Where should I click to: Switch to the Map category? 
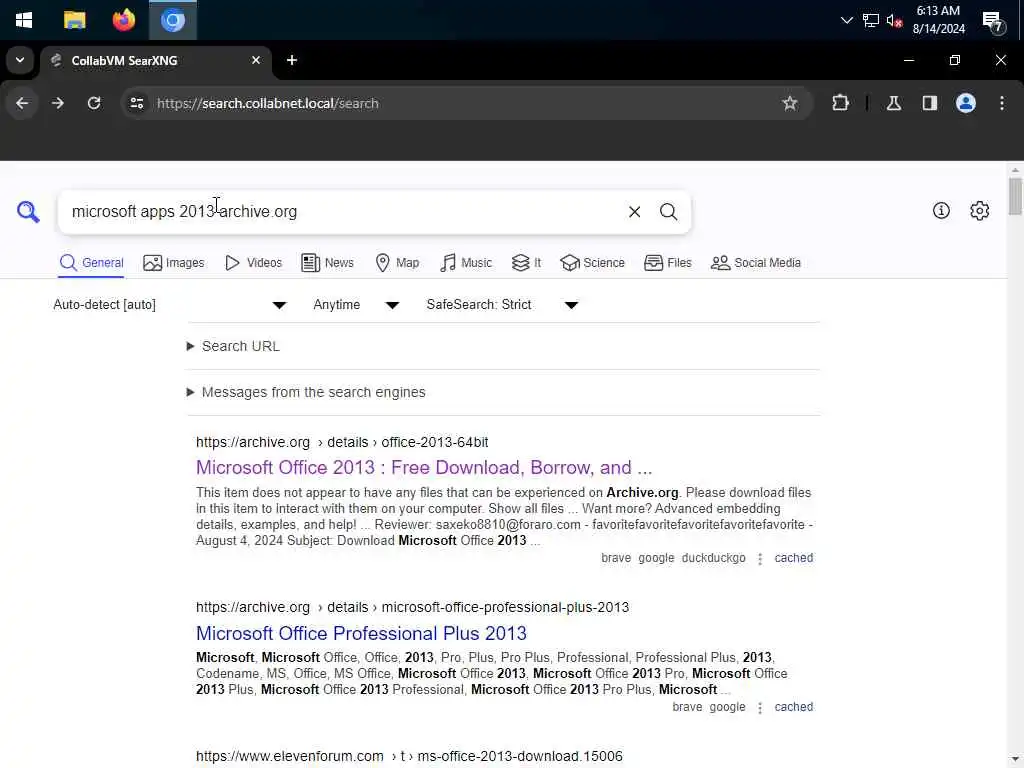coord(398,263)
